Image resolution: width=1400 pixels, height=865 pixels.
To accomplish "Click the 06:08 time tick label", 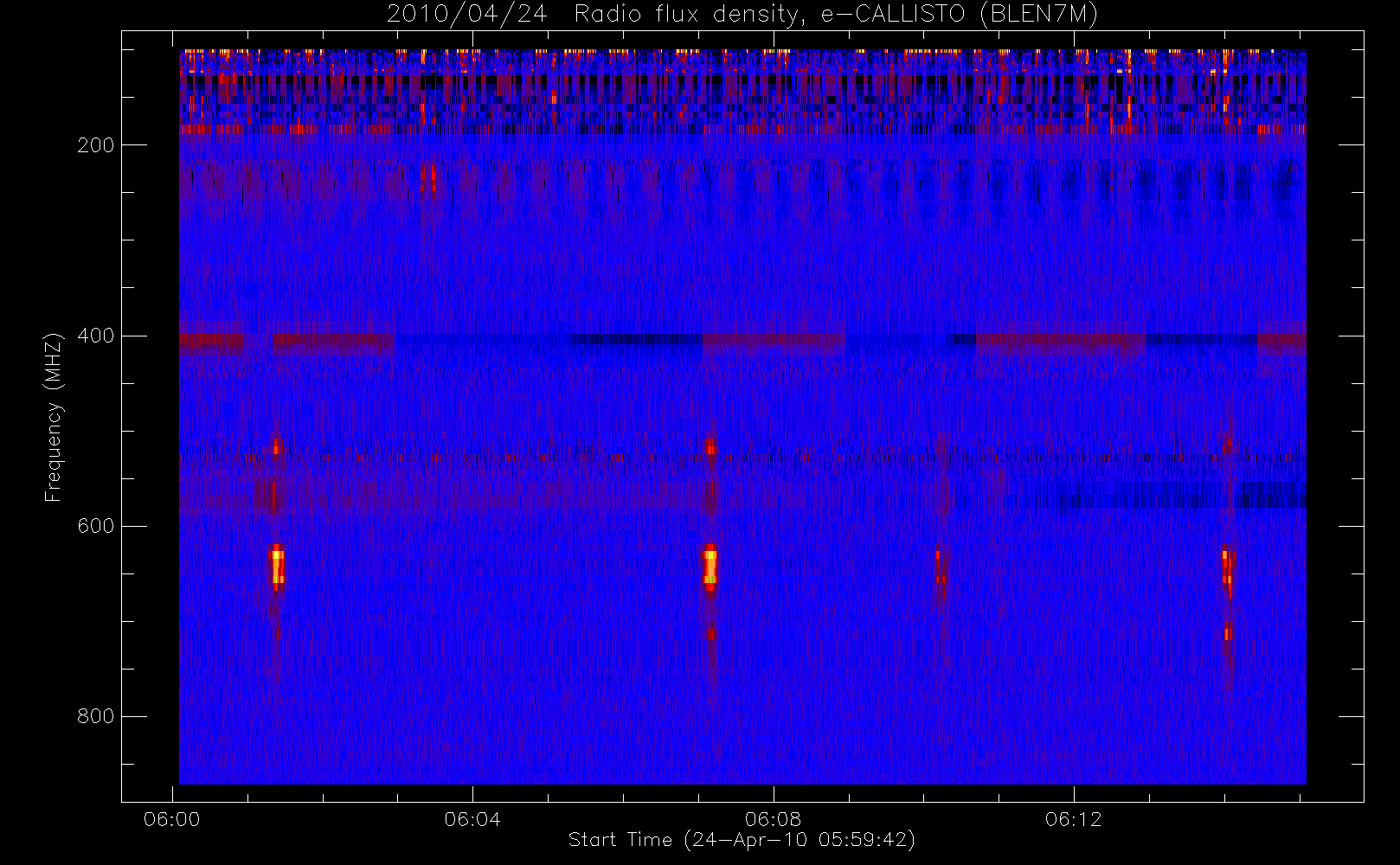I will 773,819.
